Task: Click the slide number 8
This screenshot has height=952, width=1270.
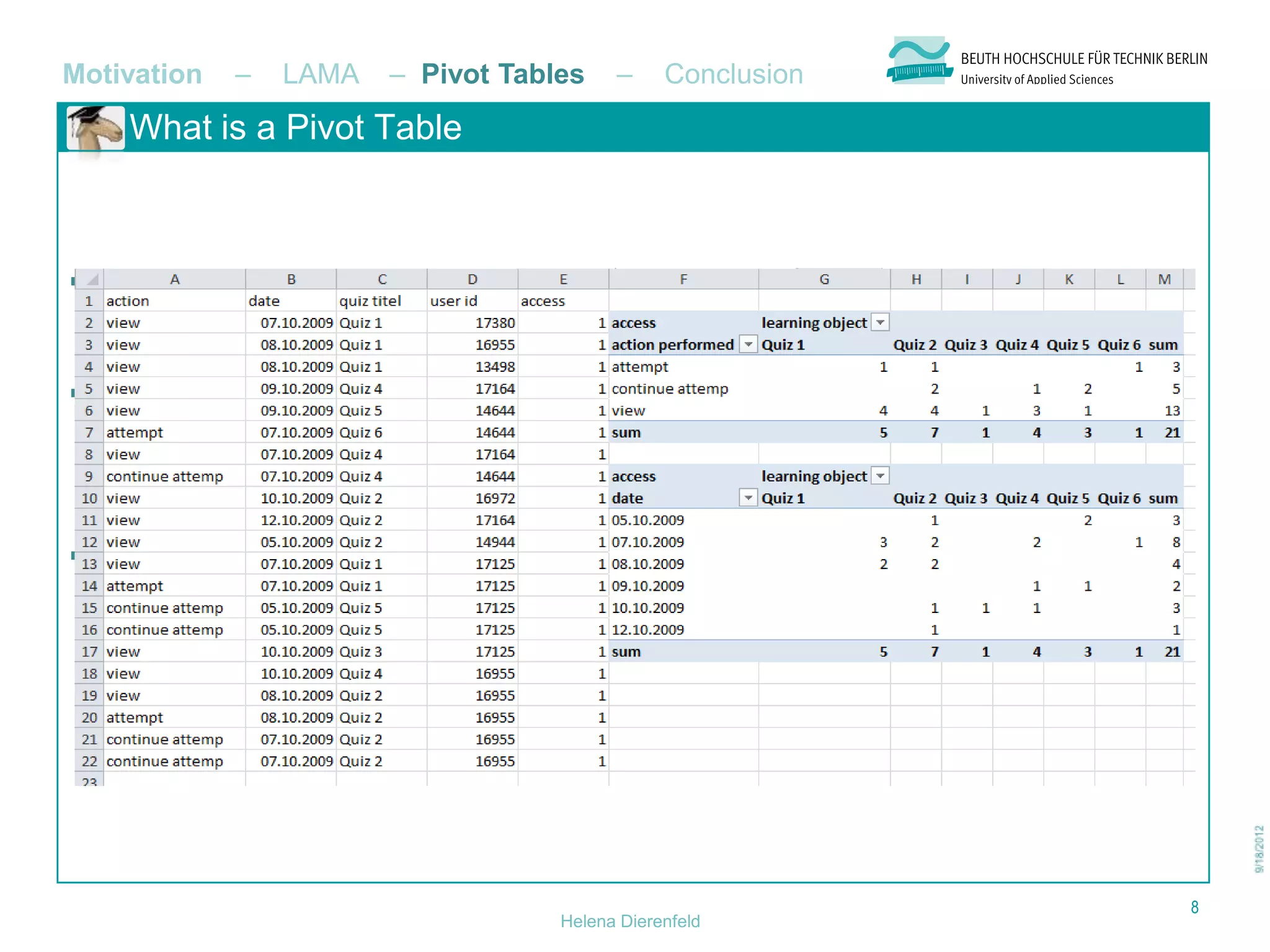Action: tap(1194, 907)
